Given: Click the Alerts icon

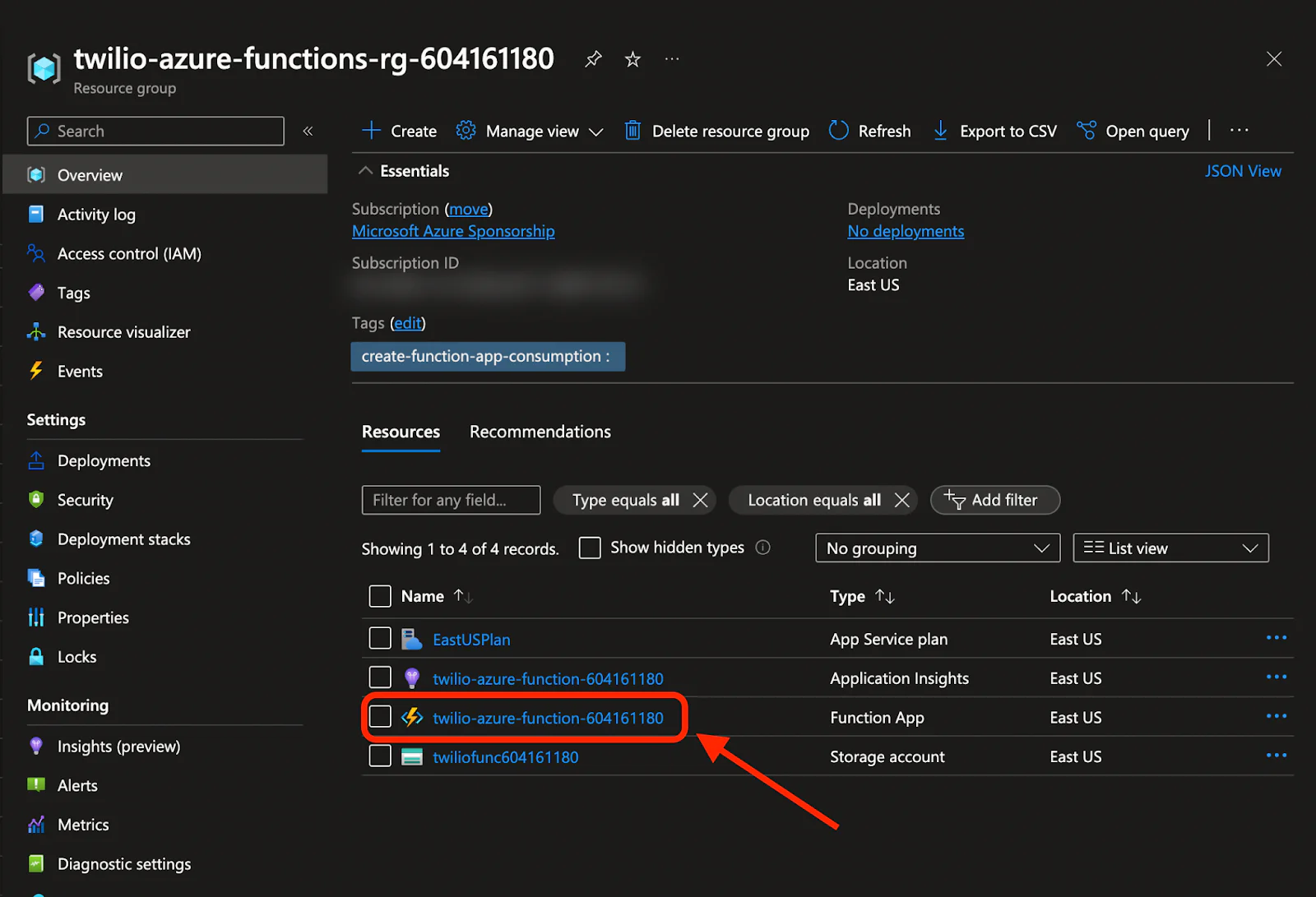Looking at the screenshot, I should (36, 785).
